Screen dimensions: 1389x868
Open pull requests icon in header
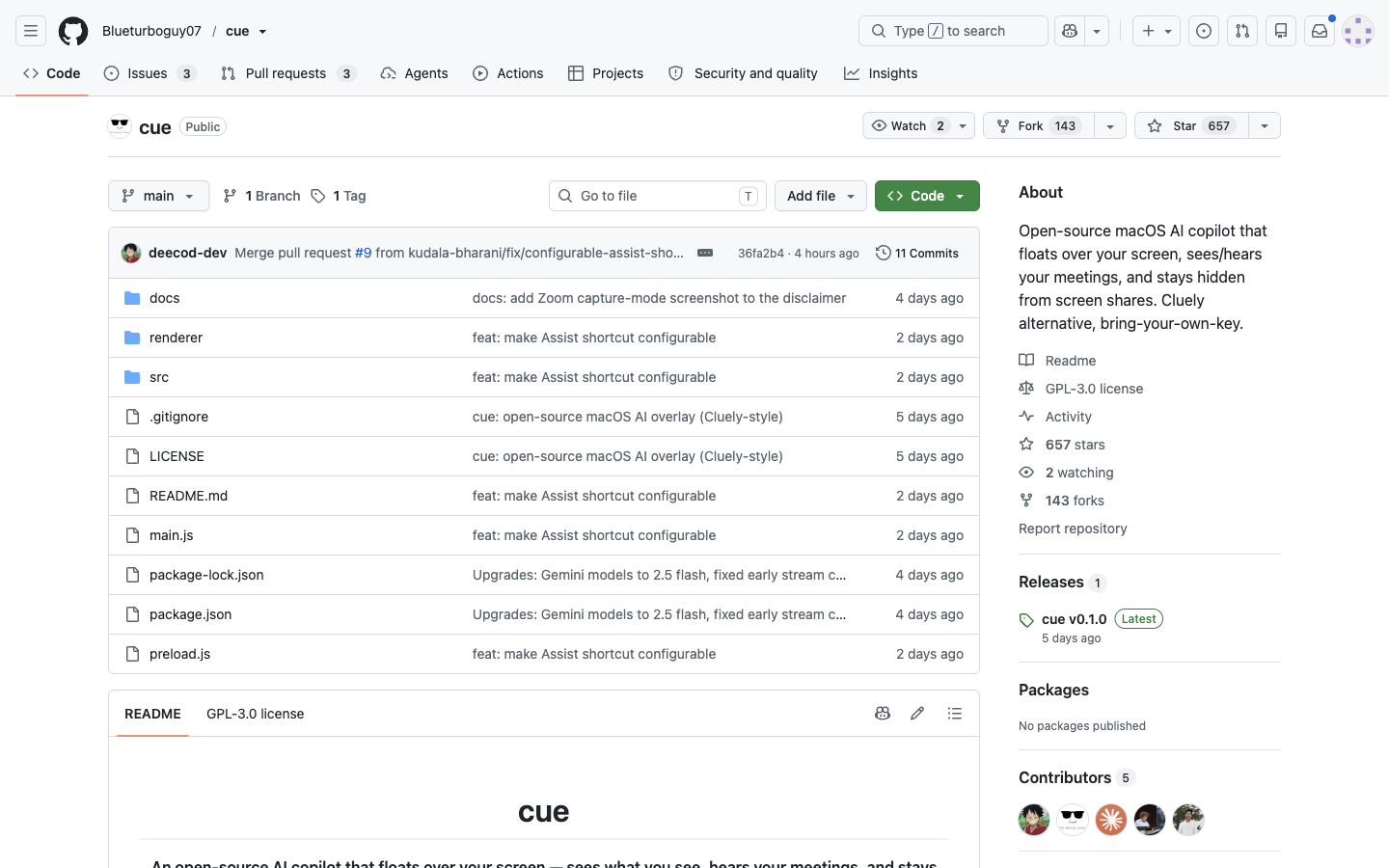coord(1242,31)
